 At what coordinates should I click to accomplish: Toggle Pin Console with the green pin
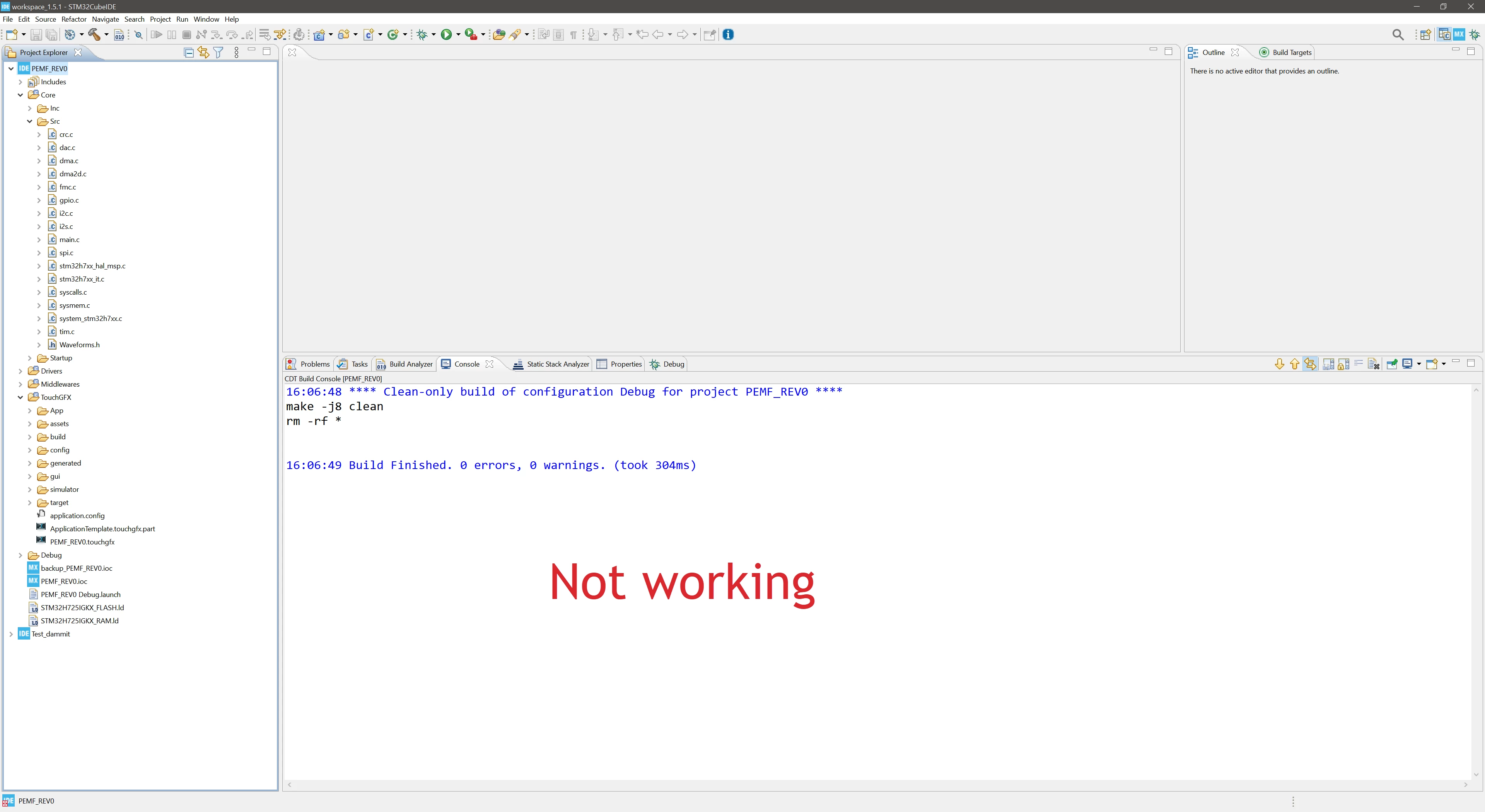pyautogui.click(x=1392, y=364)
